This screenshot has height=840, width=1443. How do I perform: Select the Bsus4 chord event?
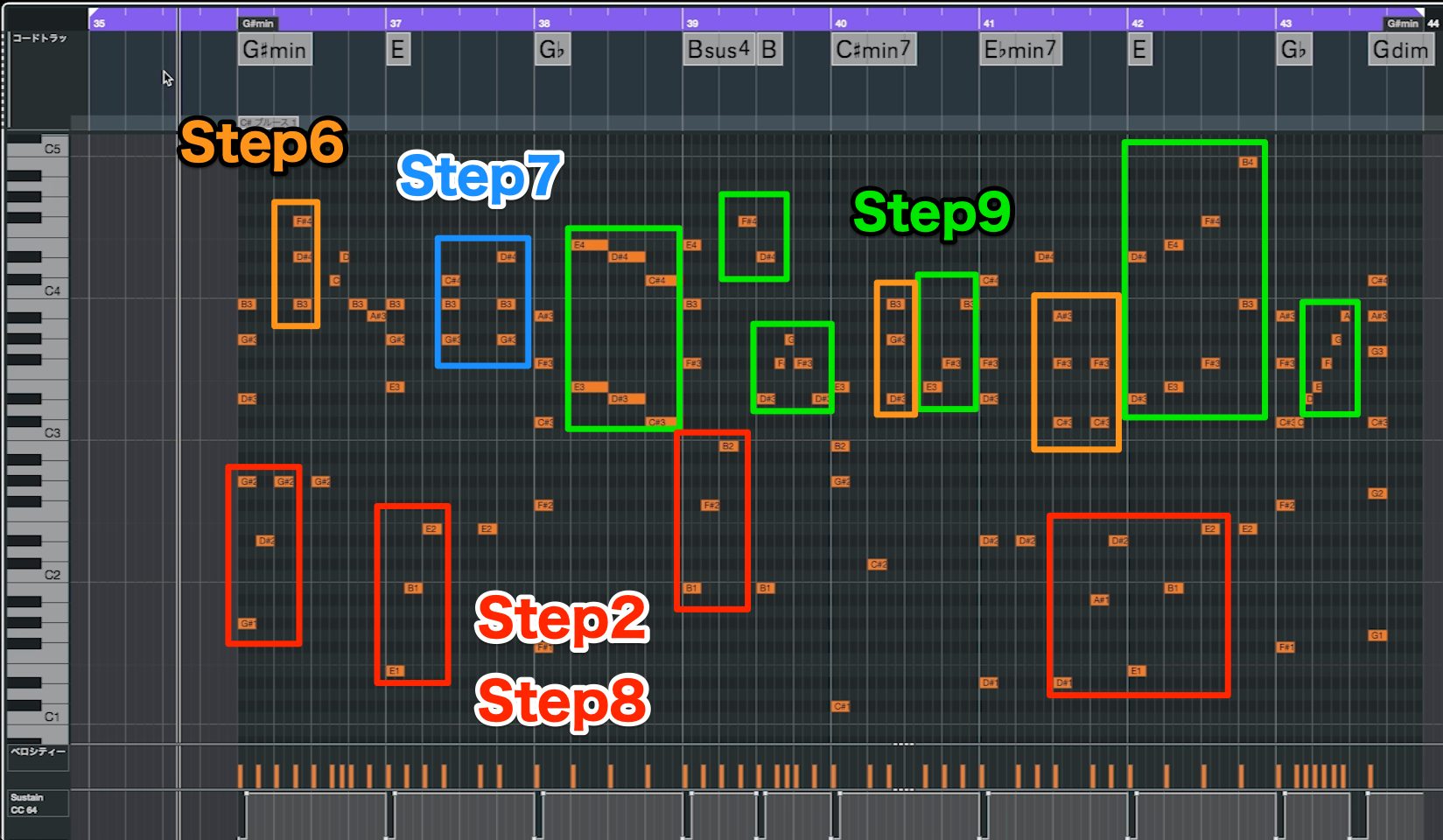pos(718,50)
